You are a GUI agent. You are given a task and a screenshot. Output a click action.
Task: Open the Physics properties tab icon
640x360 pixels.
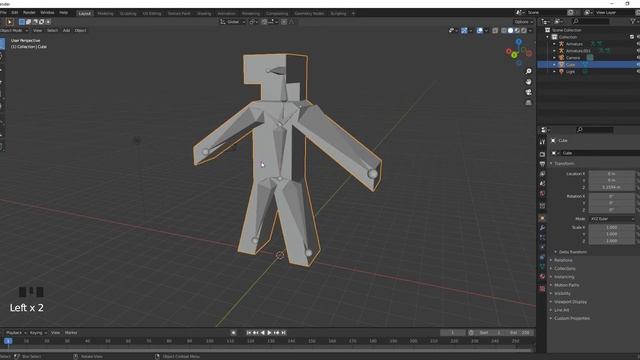pyautogui.click(x=542, y=247)
